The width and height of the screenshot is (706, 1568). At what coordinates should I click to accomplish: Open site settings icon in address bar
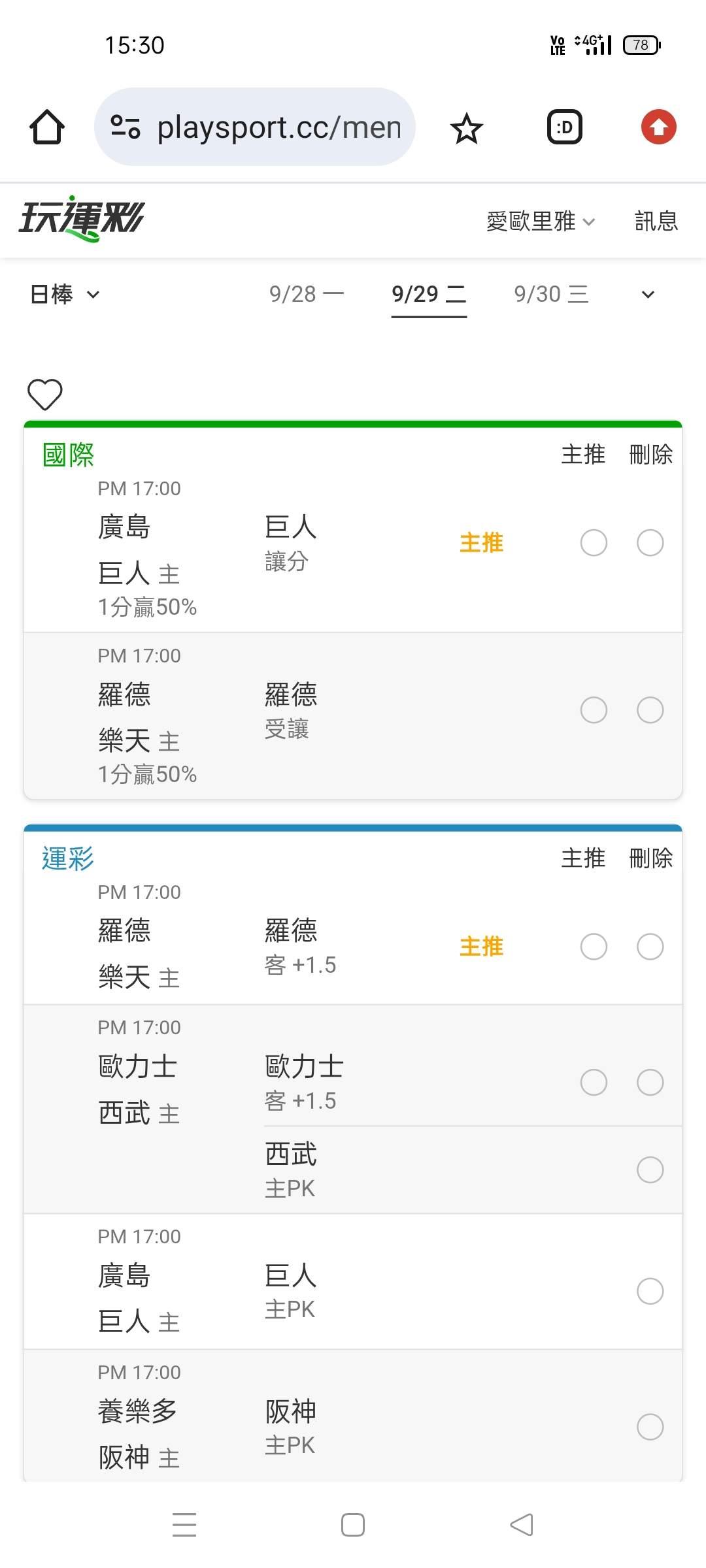125,127
